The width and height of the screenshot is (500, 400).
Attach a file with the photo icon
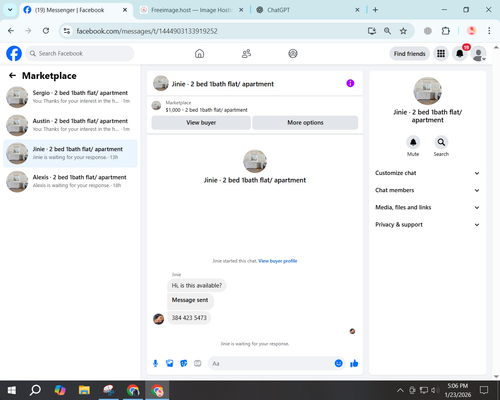(x=169, y=363)
